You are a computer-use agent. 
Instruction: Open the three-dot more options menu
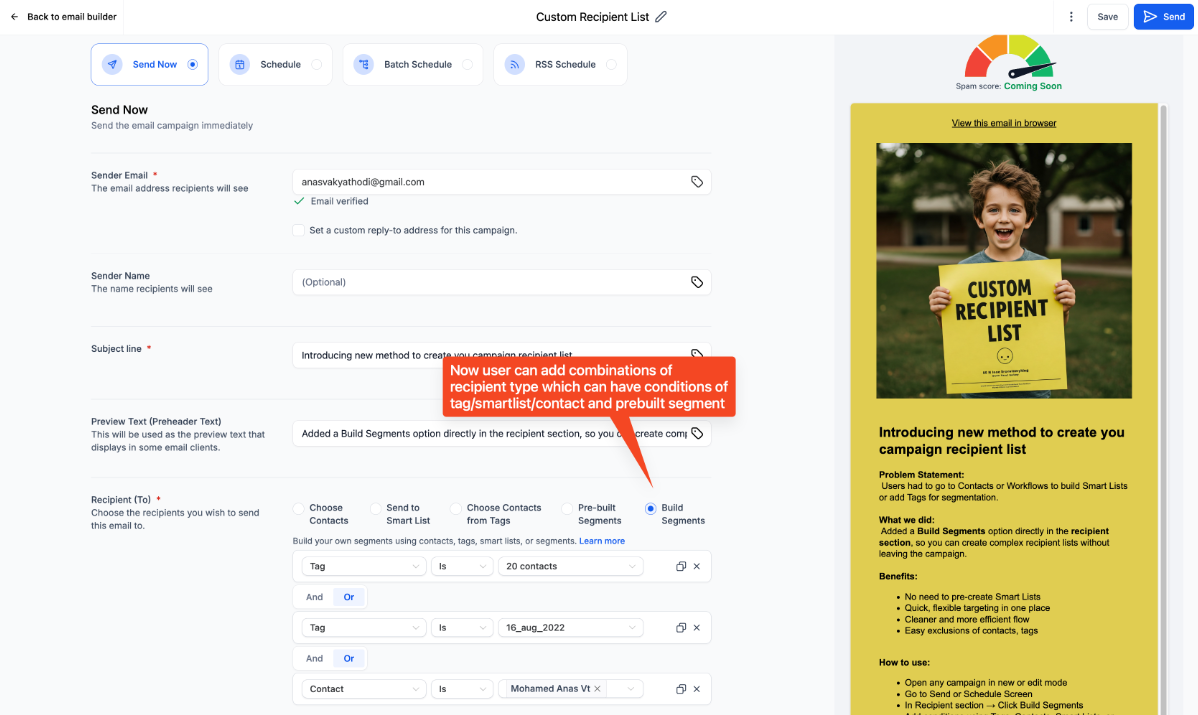(x=1071, y=17)
